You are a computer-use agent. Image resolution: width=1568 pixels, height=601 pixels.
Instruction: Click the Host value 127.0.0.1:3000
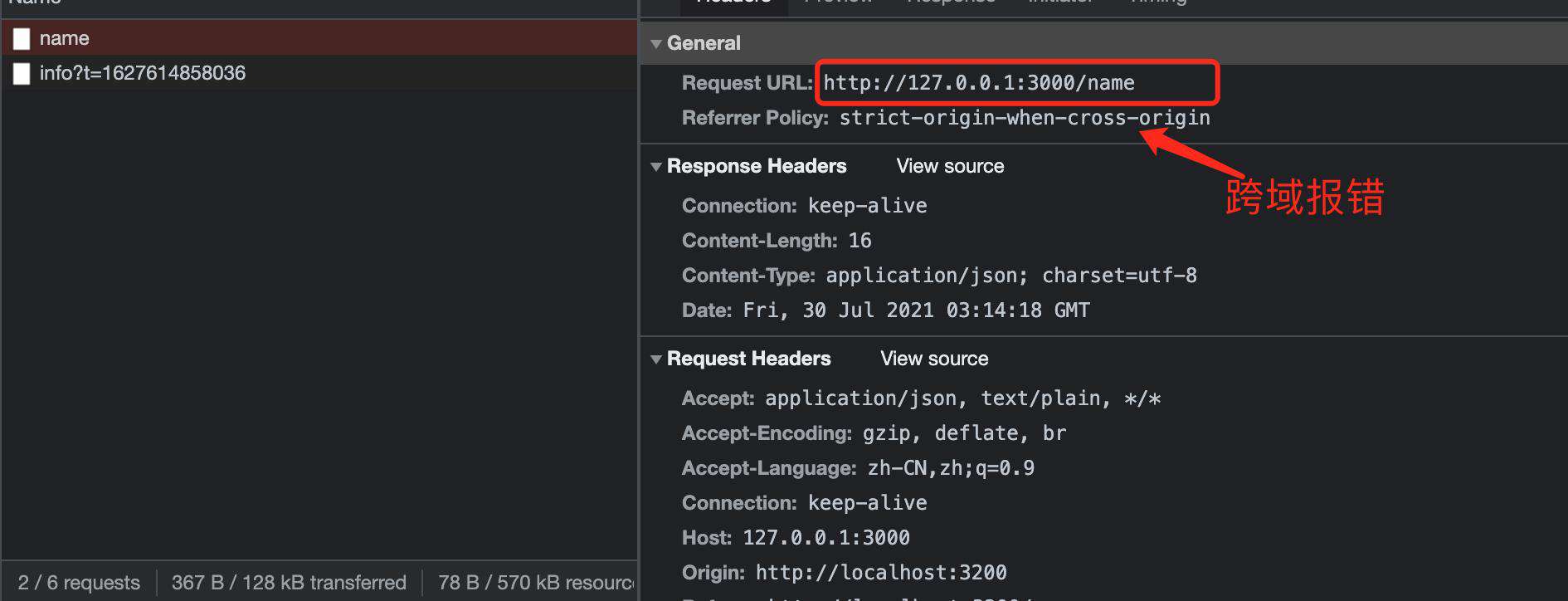point(826,538)
